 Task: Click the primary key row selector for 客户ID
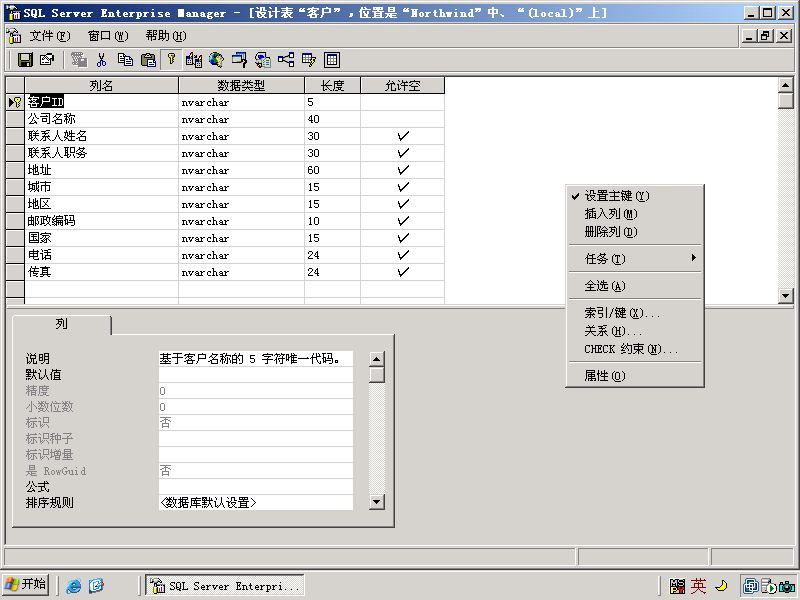tap(15, 102)
